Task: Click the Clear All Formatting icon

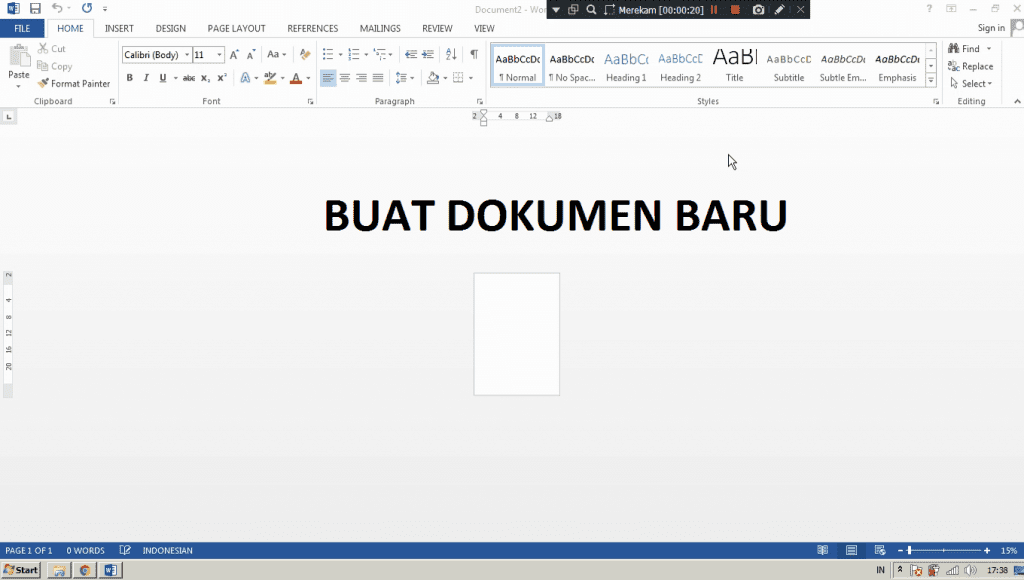Action: [x=305, y=54]
